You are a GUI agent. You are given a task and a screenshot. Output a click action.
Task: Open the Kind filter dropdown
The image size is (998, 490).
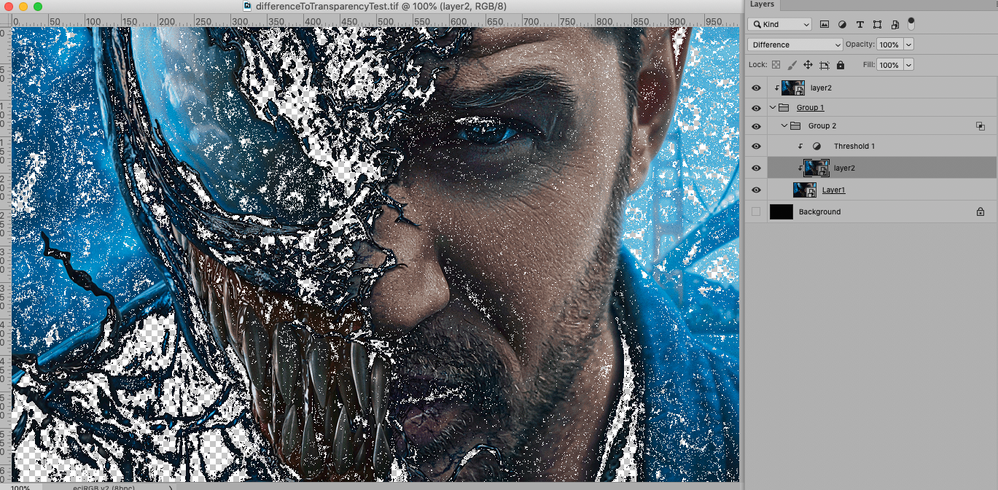coord(780,25)
